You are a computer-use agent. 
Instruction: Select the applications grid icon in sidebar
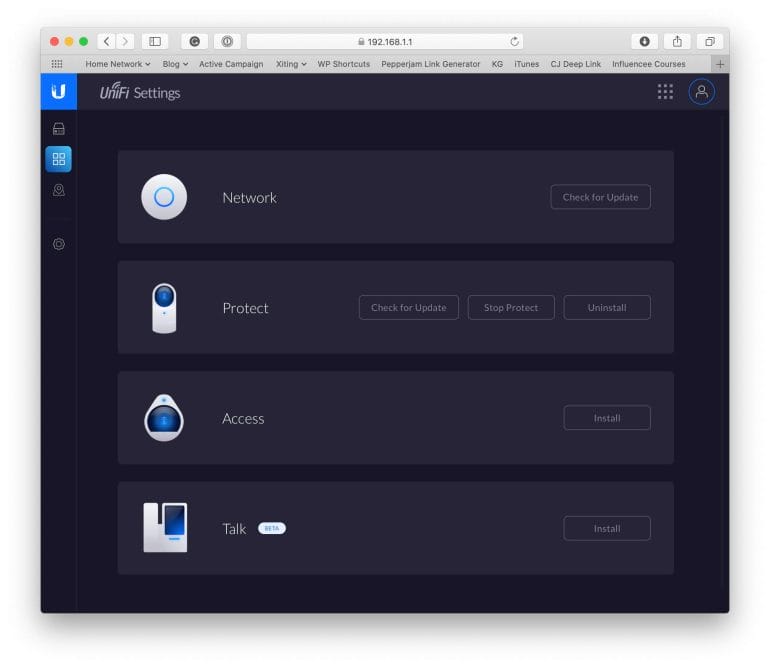(x=58, y=159)
